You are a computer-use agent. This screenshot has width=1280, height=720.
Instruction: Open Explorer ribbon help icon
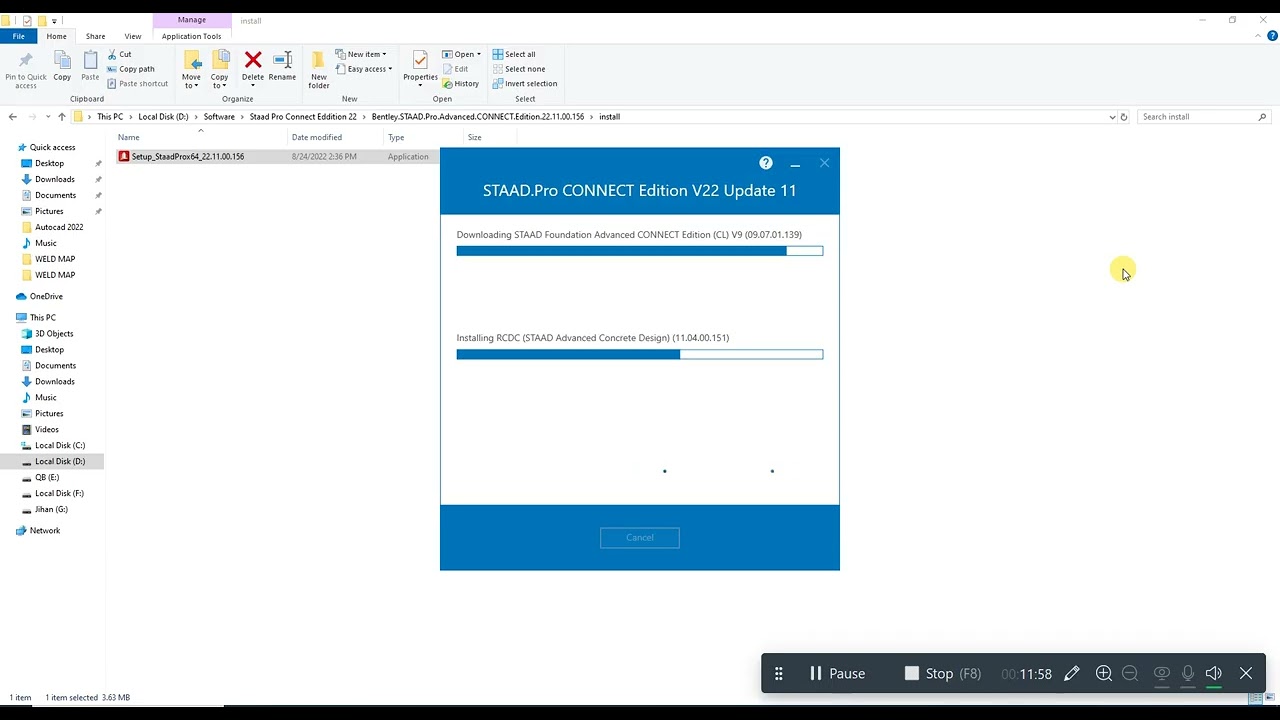[x=1272, y=36]
